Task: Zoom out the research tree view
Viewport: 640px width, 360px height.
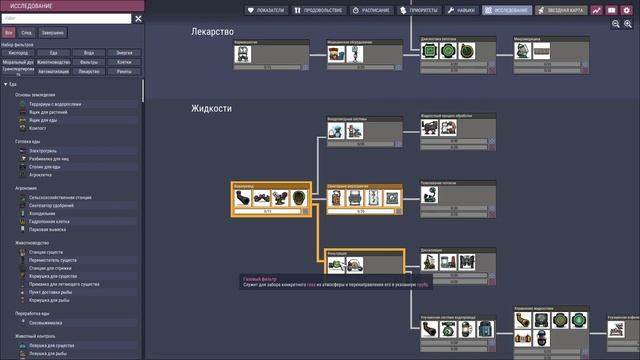Action: [616, 24]
